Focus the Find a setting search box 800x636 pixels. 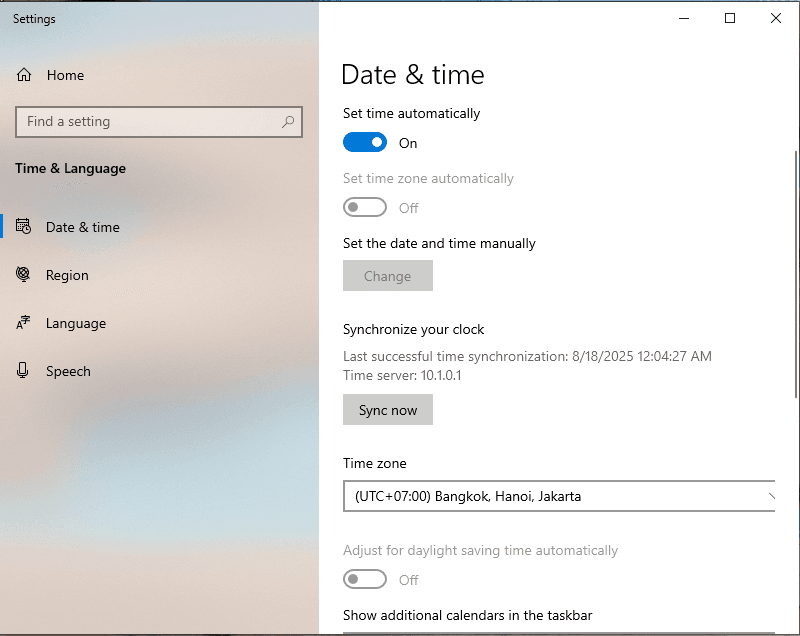(x=150, y=122)
